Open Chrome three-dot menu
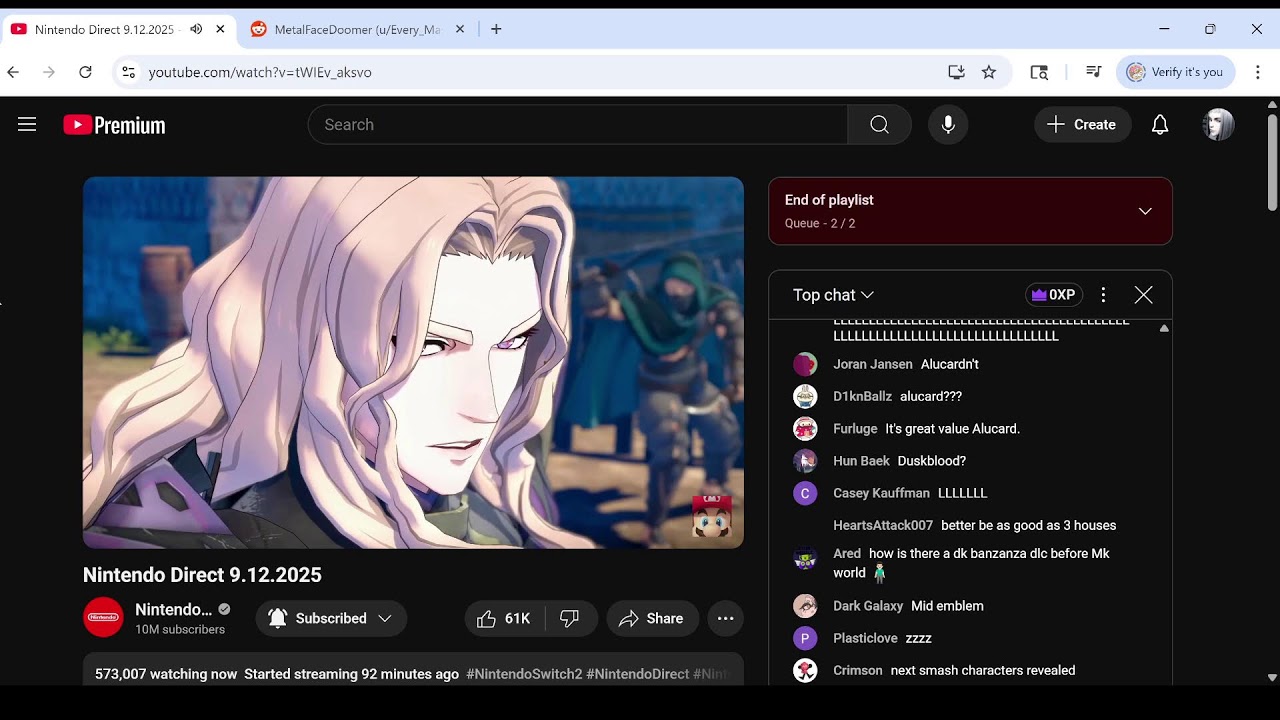Screen dimensions: 1280x720 [x=1258, y=72]
